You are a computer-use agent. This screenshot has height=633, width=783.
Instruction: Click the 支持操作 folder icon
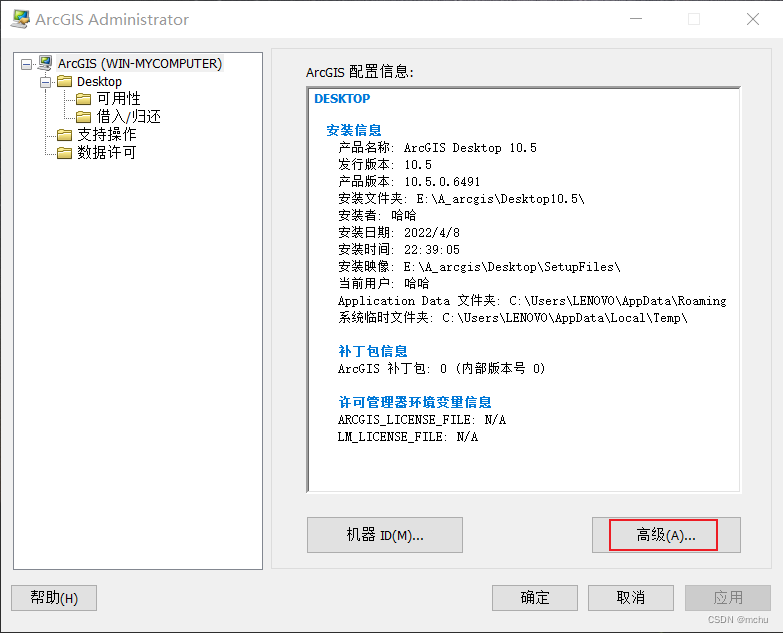tap(64, 135)
